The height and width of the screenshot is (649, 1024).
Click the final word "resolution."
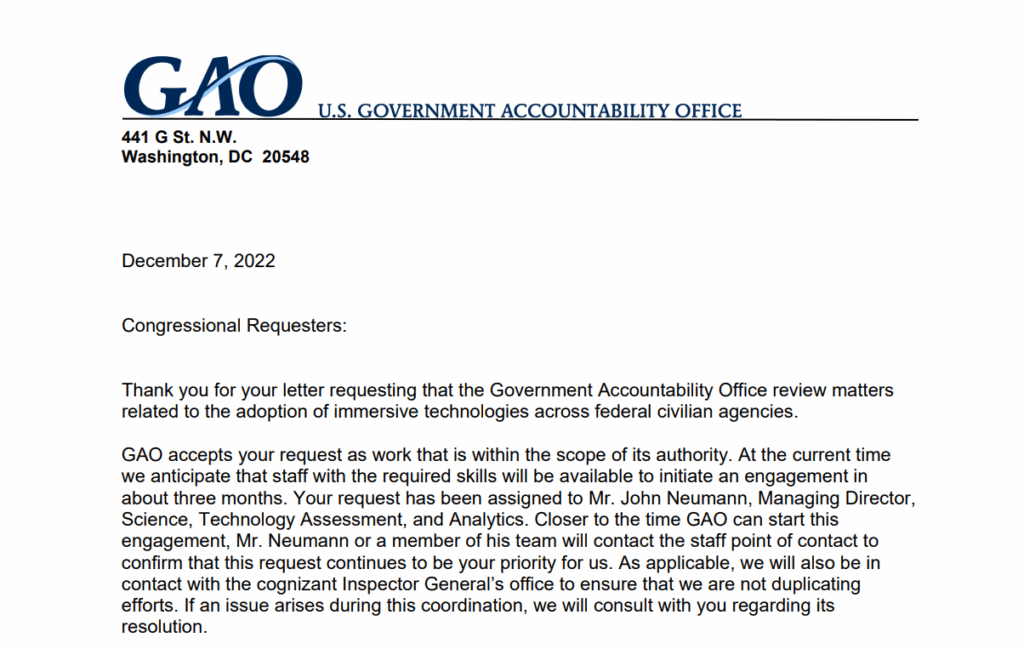(164, 628)
